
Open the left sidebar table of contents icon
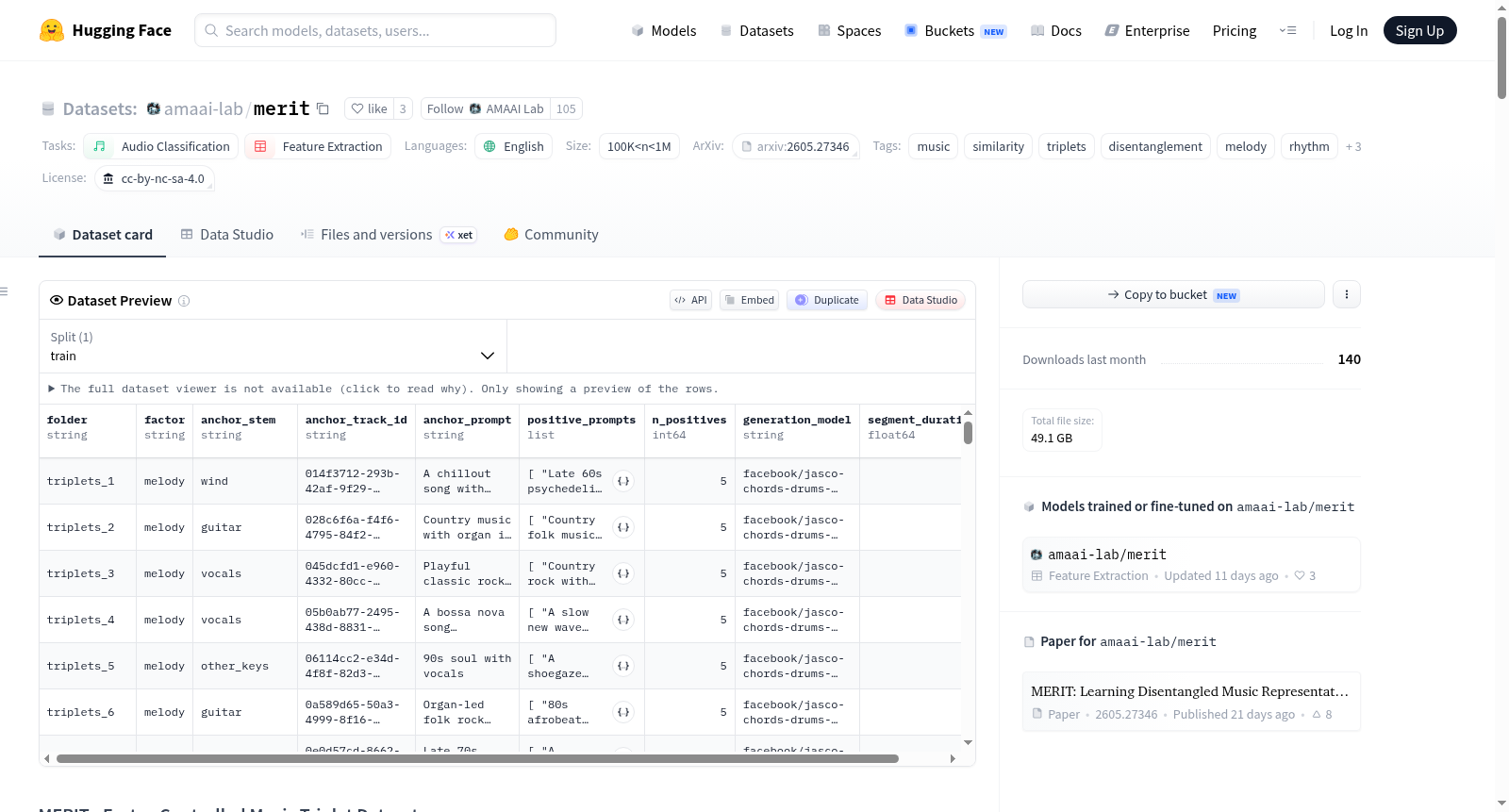tap(5, 291)
